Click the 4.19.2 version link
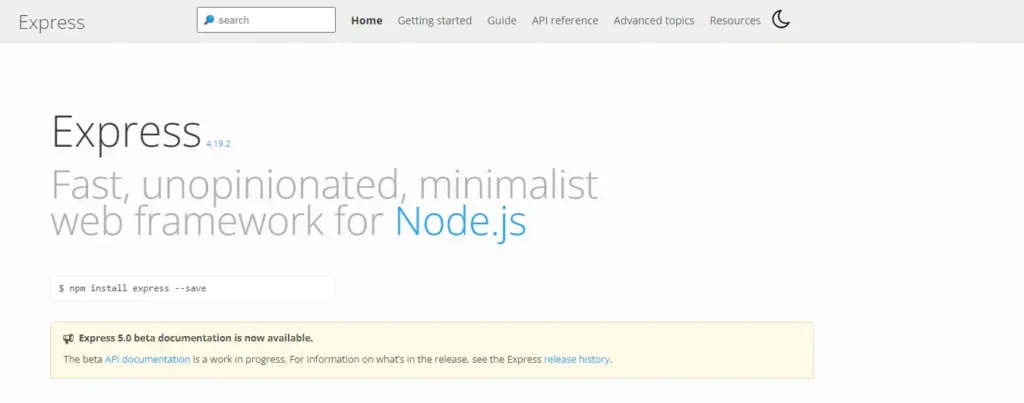 (x=218, y=144)
